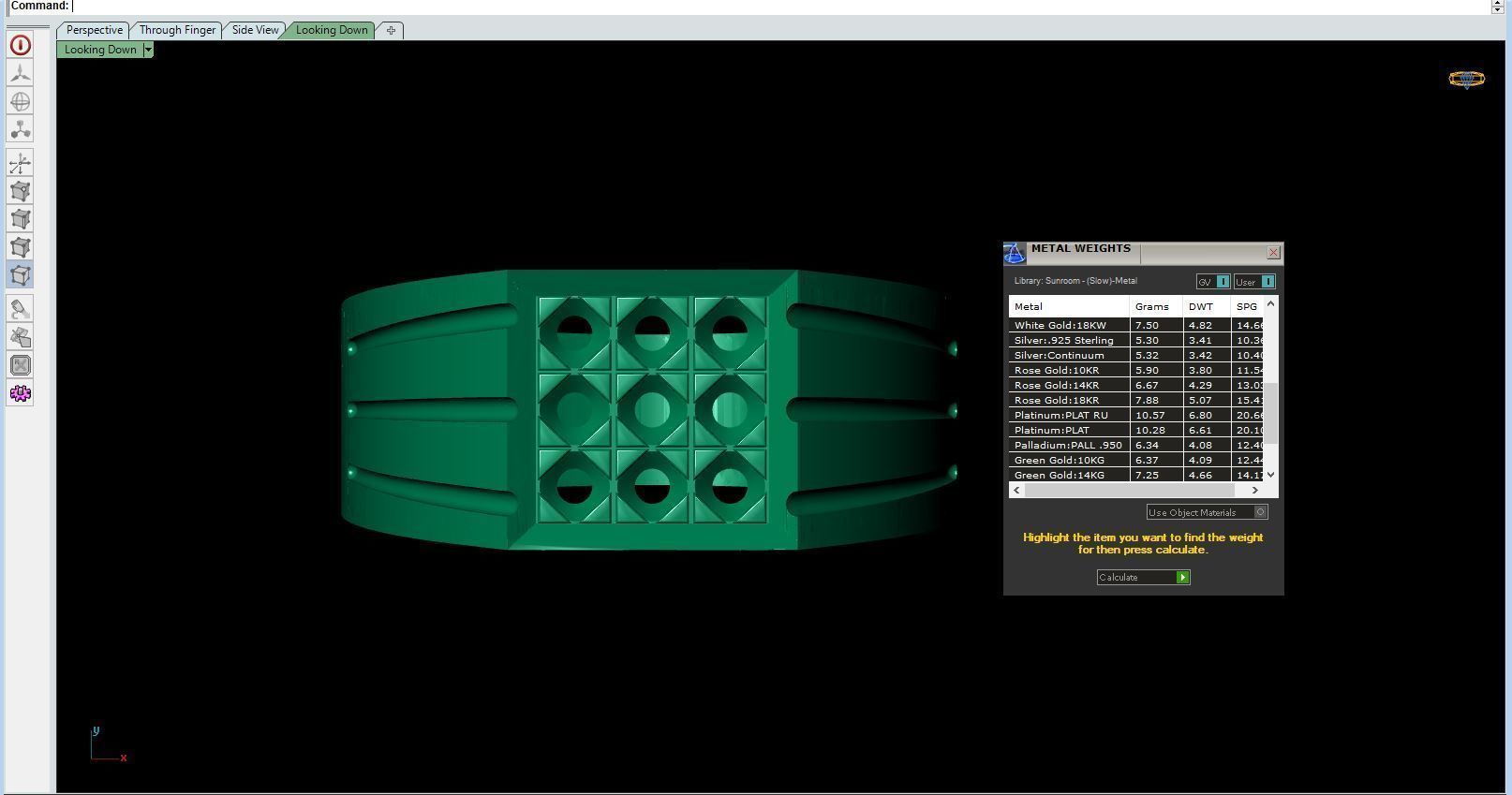Viewport: 1512px width, 795px height.
Task: Select the third cube display mode icon
Action: 20,247
